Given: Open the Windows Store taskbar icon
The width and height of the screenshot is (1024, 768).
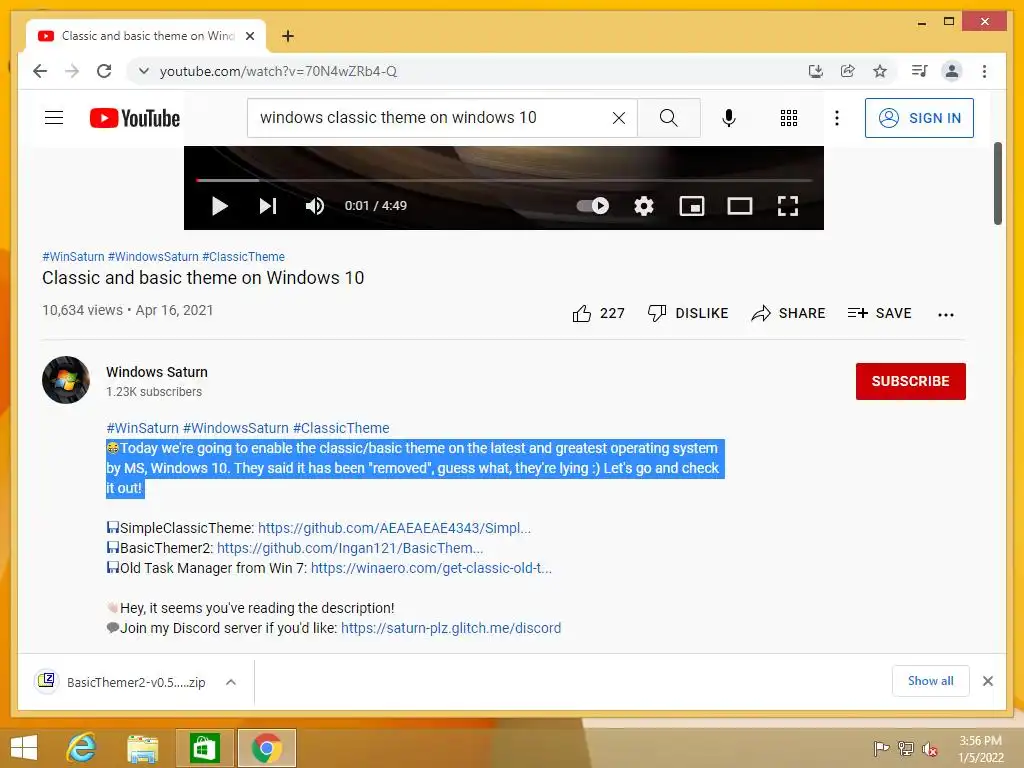Looking at the screenshot, I should (204, 748).
